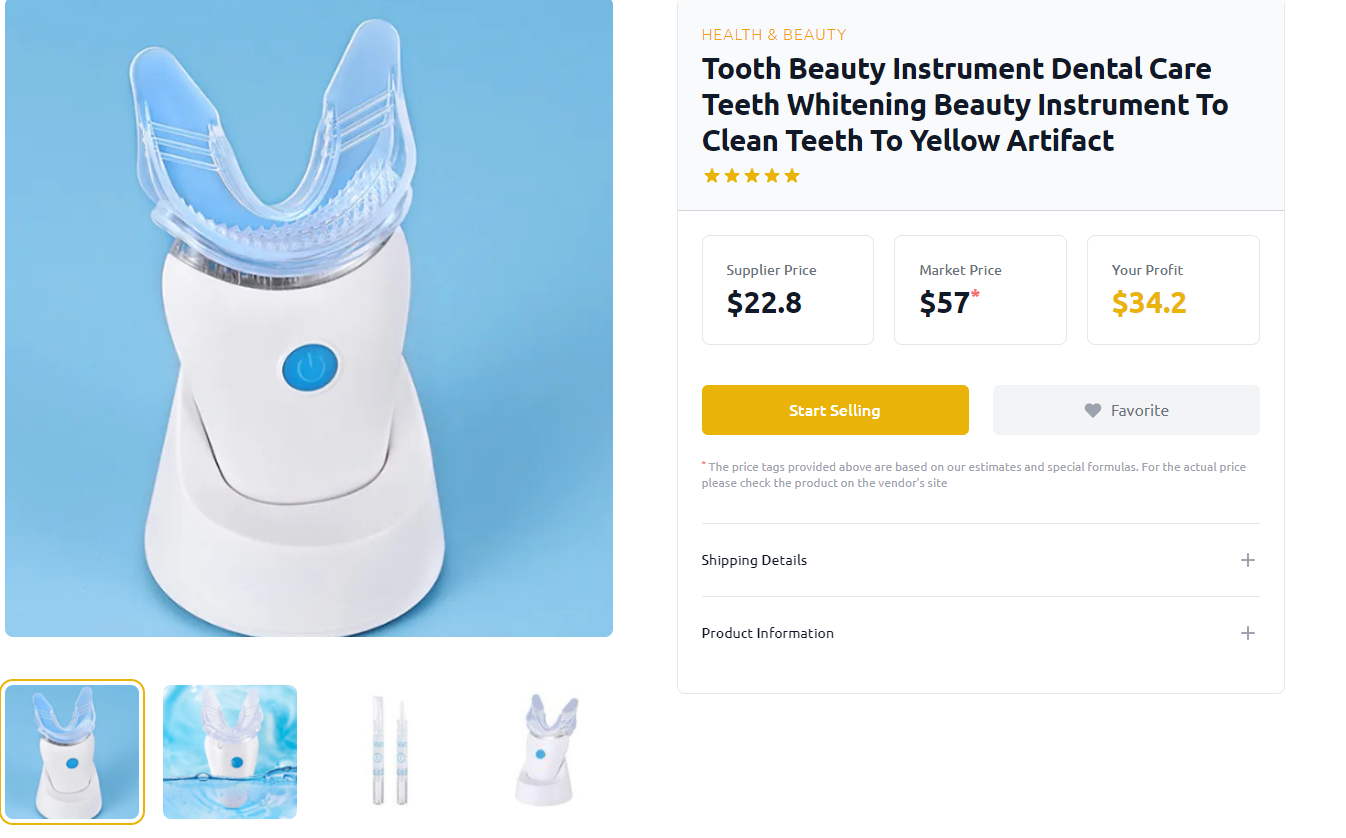Image resolution: width=1346 pixels, height=838 pixels.
Task: Click the Start Selling button
Action: tap(835, 410)
